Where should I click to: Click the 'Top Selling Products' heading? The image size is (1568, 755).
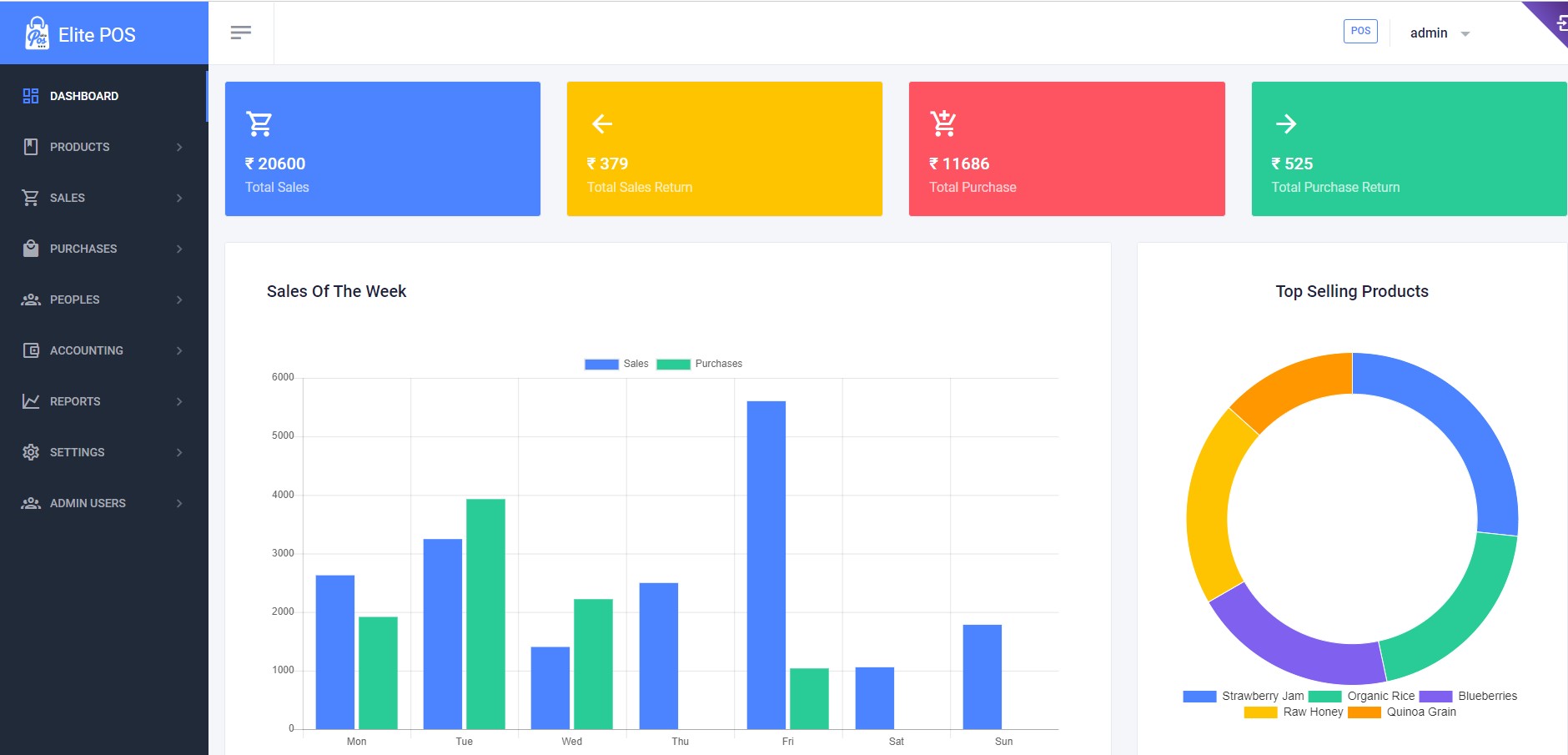pos(1352,291)
